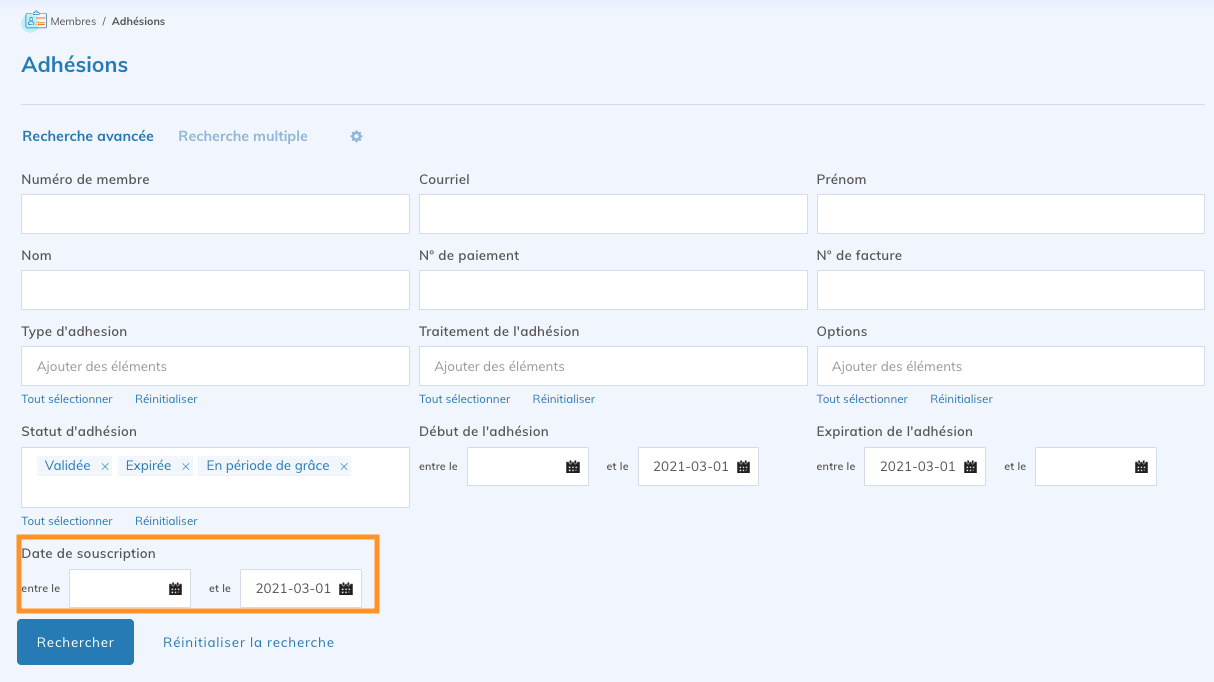Open calendar for Début de l'adhésion end date
The image size is (1214, 682).
pyautogui.click(x=743, y=467)
